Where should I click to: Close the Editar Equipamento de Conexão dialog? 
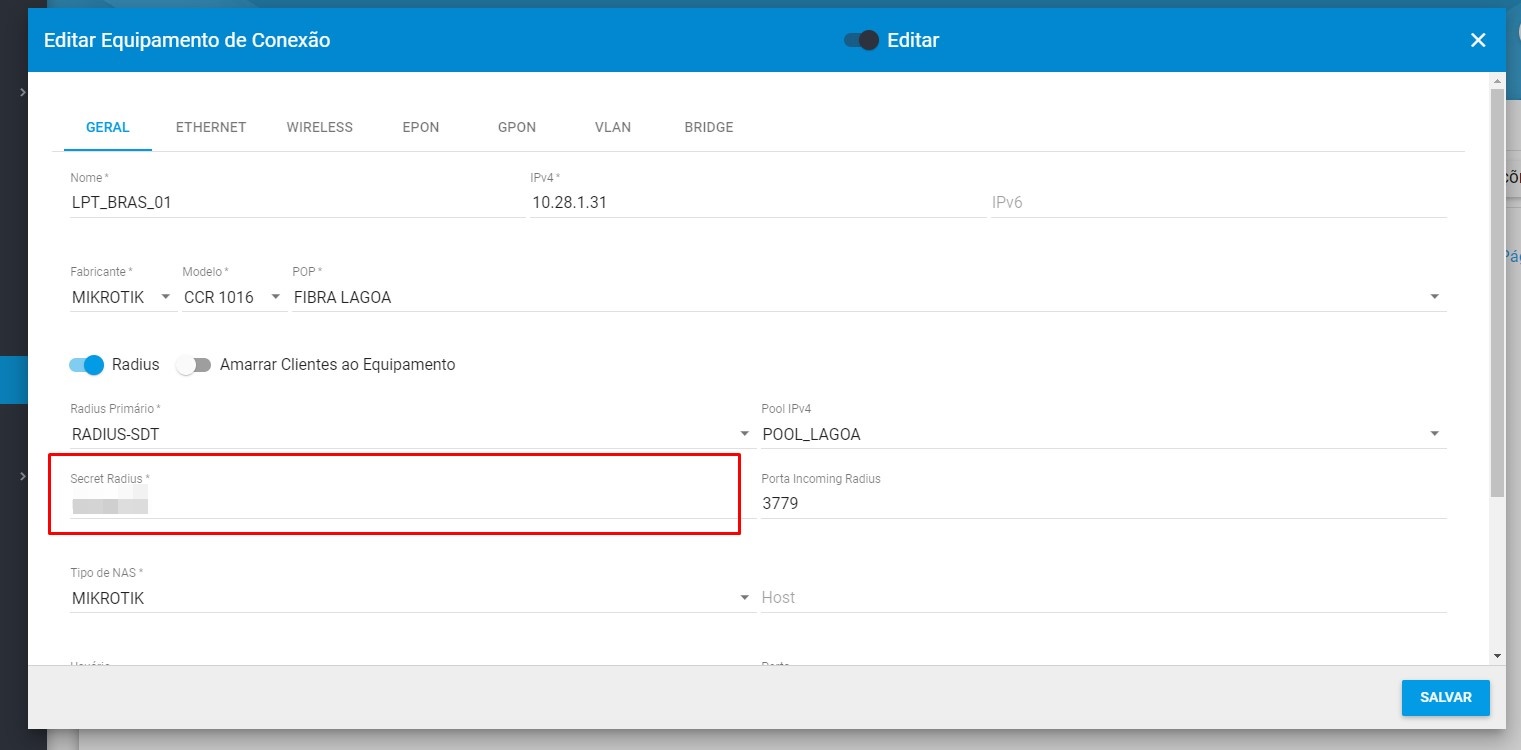[1477, 40]
